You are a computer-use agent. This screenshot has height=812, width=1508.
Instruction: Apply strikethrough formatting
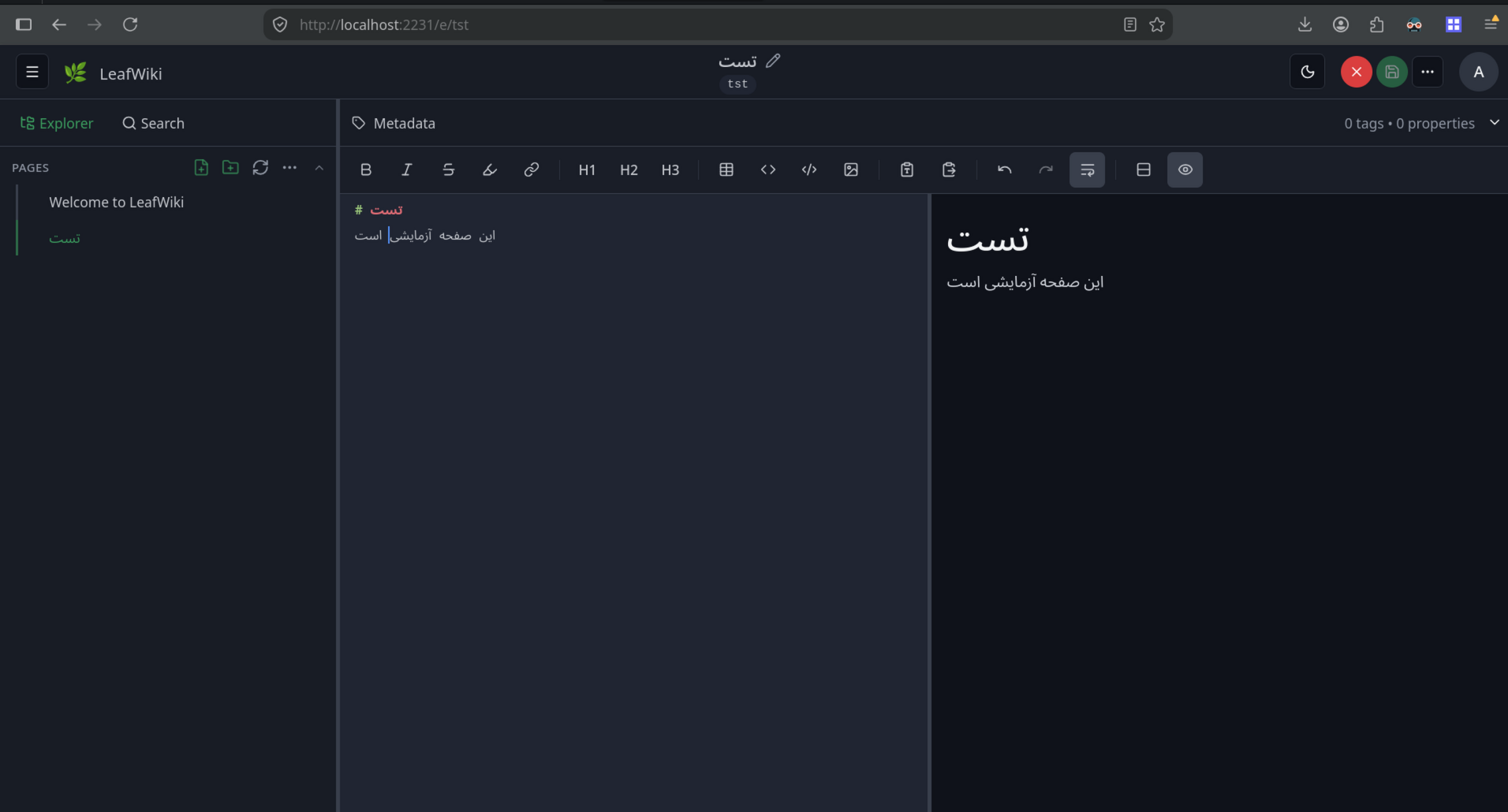(x=449, y=169)
